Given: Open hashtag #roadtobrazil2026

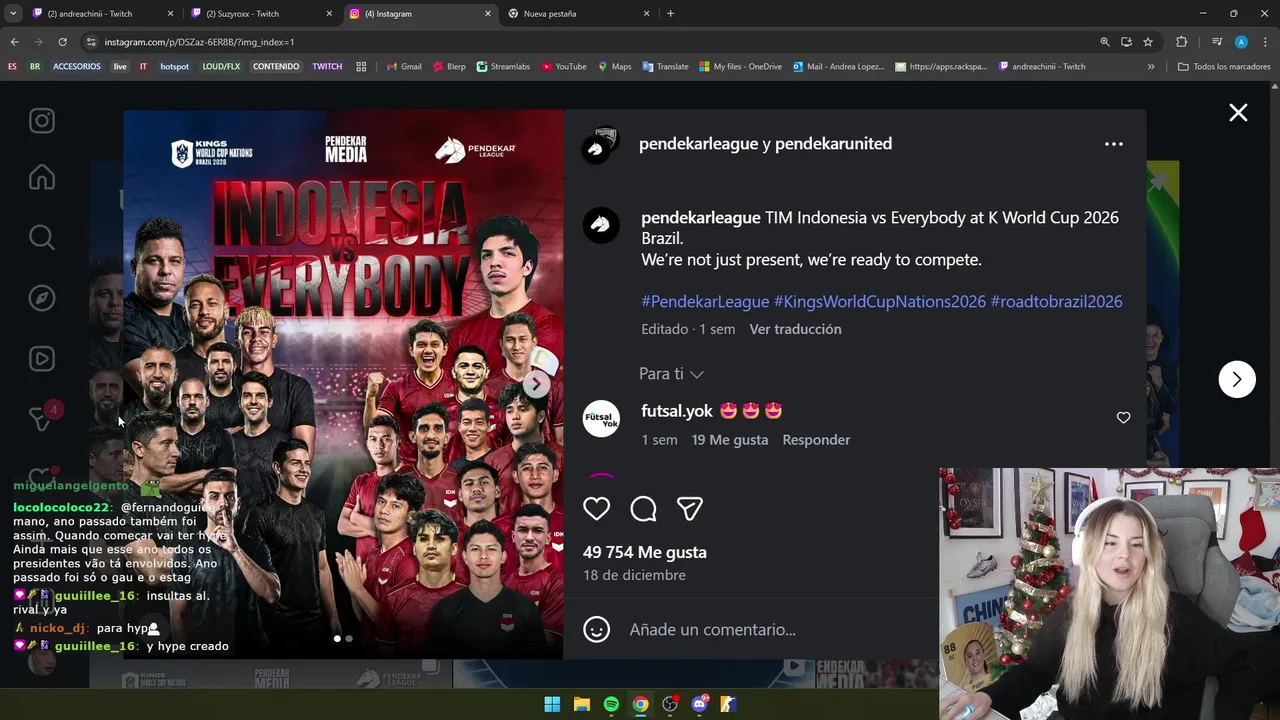Looking at the screenshot, I should point(1056,301).
